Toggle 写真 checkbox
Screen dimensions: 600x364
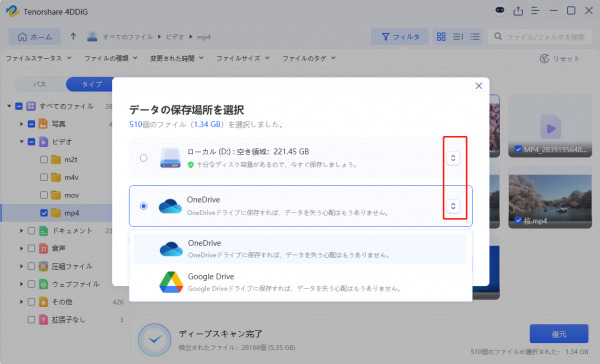click(31, 124)
